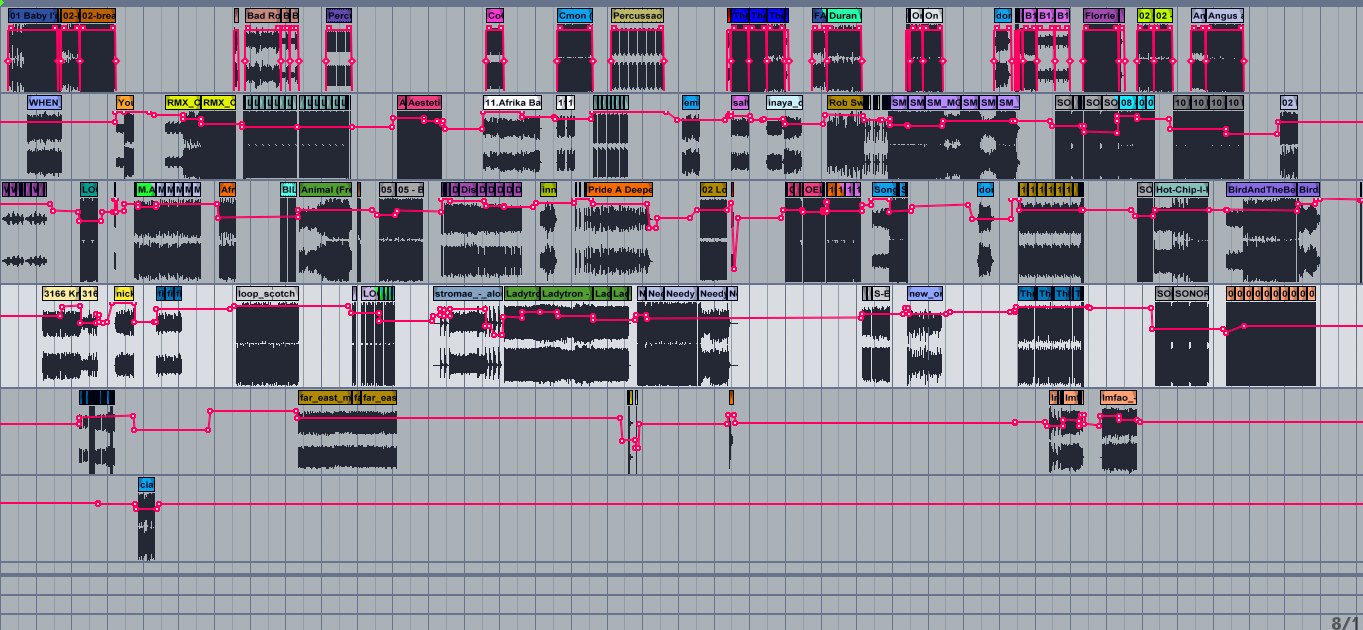The width and height of the screenshot is (1363, 630).
Task: Select the 'far_east_m' clip
Action: [326, 398]
